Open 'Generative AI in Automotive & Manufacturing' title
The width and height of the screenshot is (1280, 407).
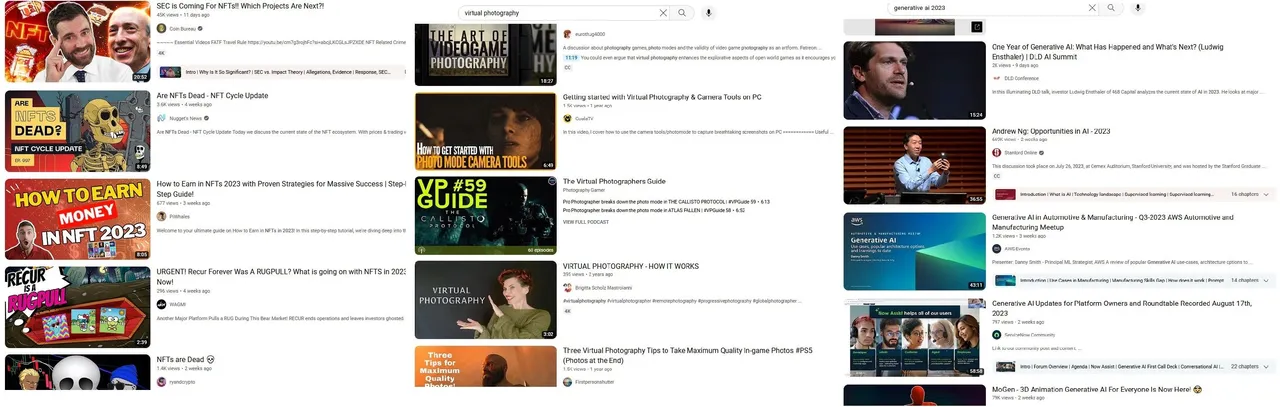click(x=1113, y=222)
